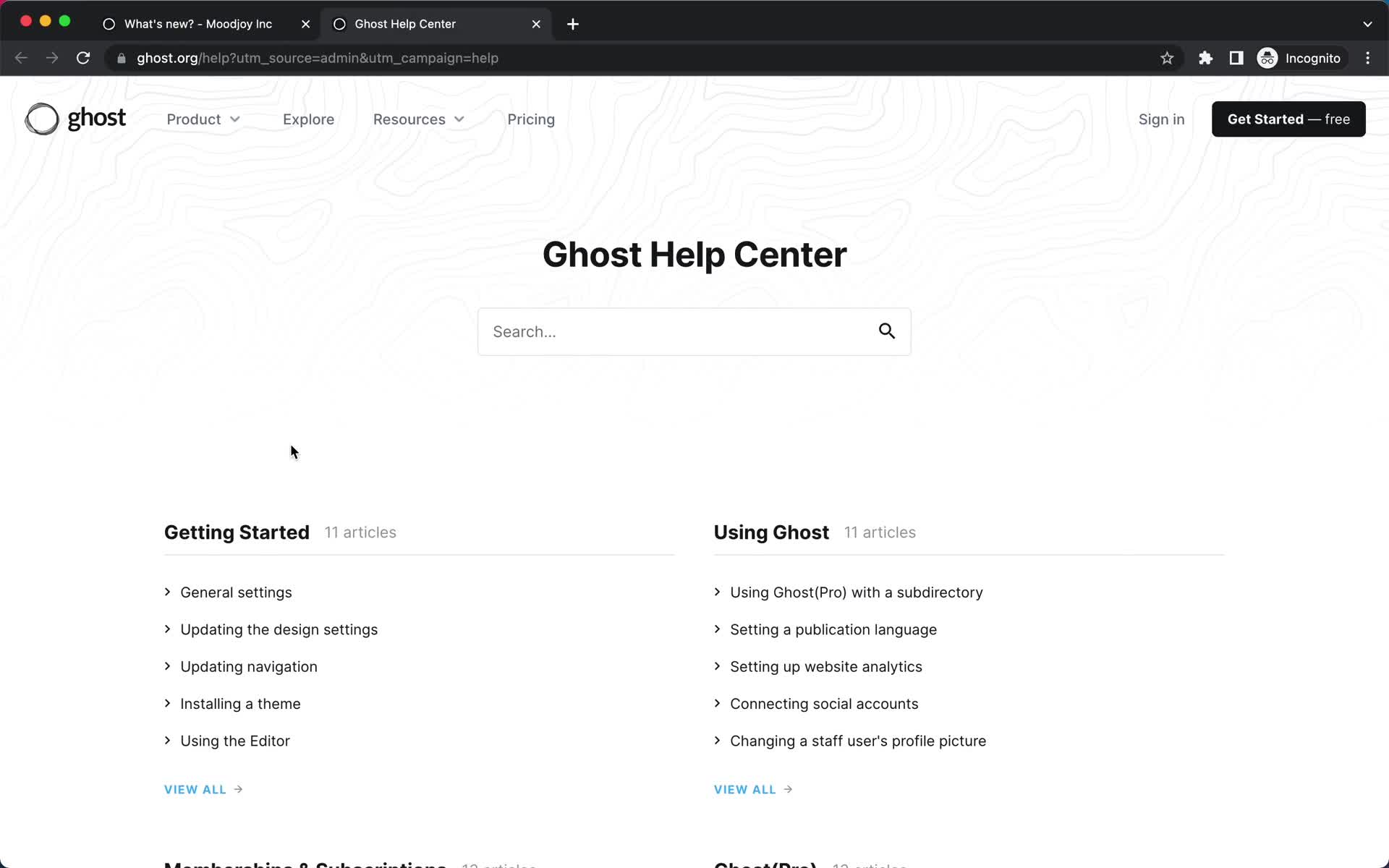
Task: Click the Sign in button
Action: coord(1161,119)
